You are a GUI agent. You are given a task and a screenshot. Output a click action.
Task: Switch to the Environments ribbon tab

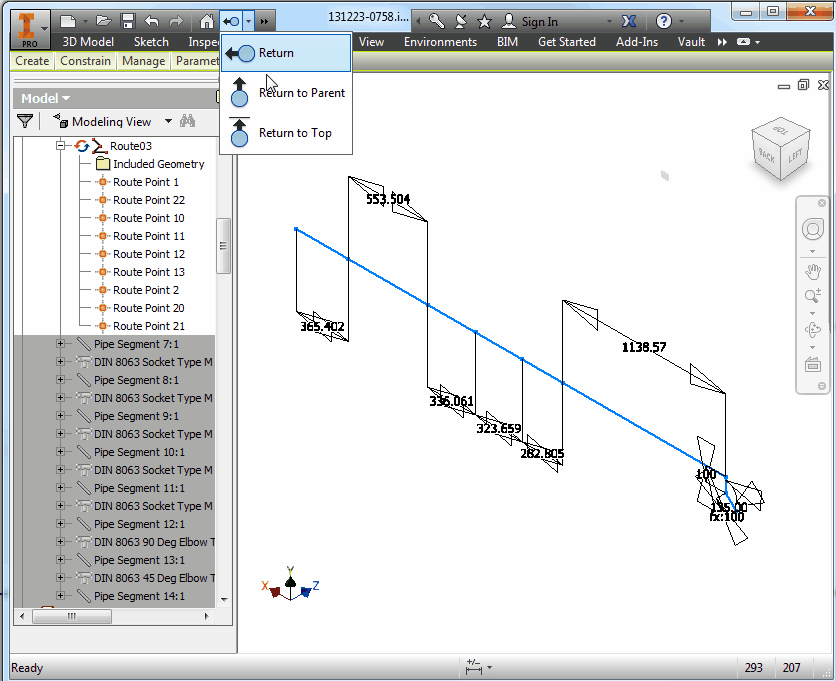(x=440, y=42)
